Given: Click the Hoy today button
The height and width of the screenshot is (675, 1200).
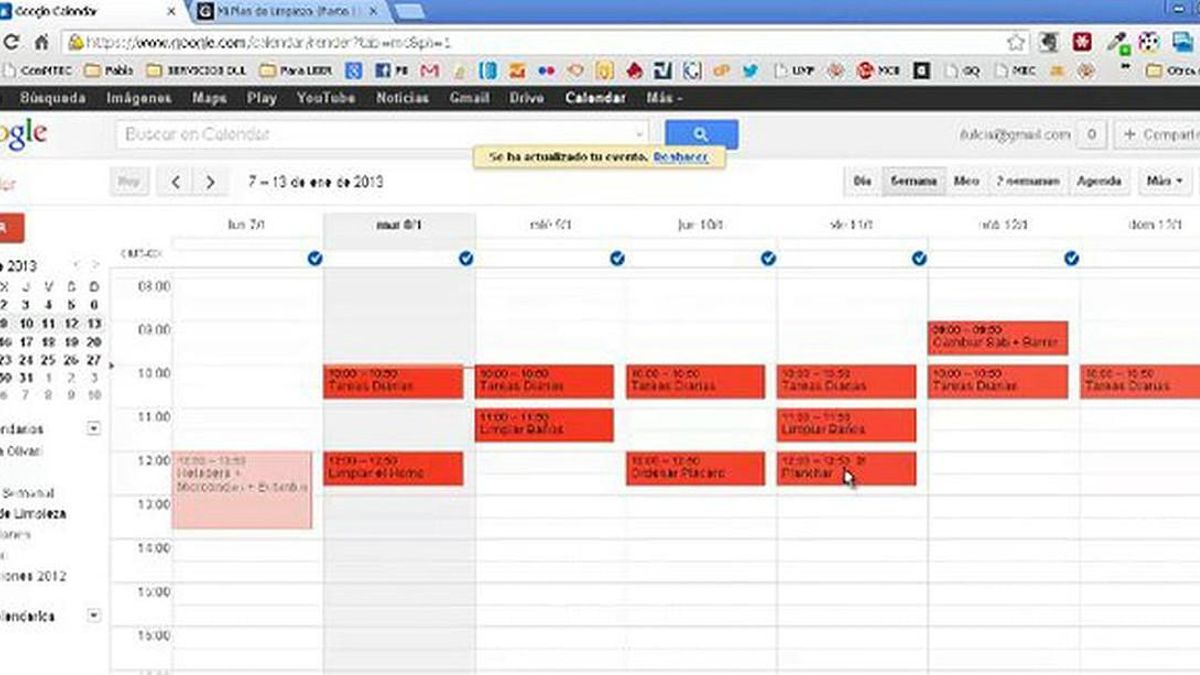Looking at the screenshot, I should [x=128, y=182].
